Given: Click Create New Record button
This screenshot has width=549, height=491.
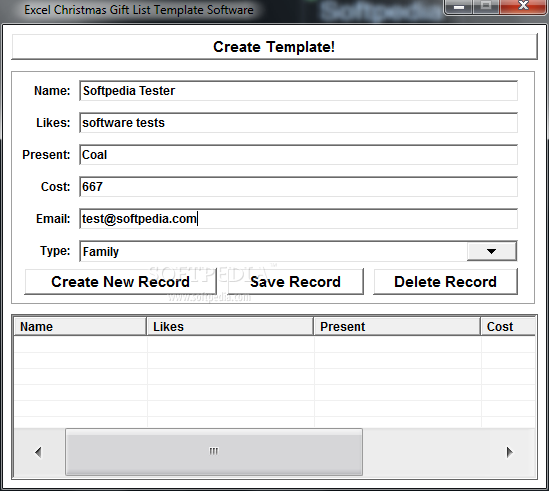Looking at the screenshot, I should click(x=120, y=282).
